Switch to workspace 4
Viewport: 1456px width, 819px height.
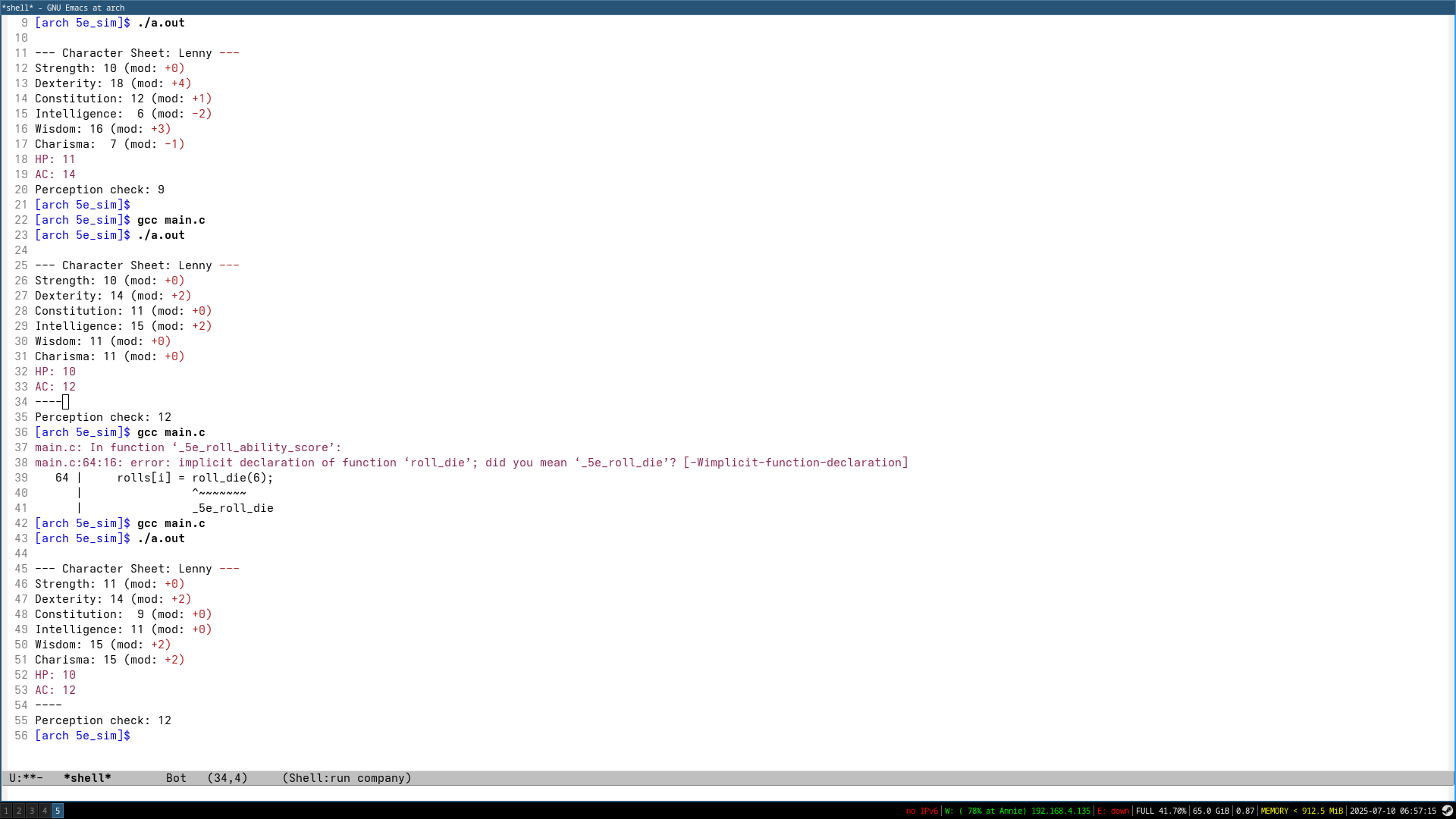[x=45, y=811]
